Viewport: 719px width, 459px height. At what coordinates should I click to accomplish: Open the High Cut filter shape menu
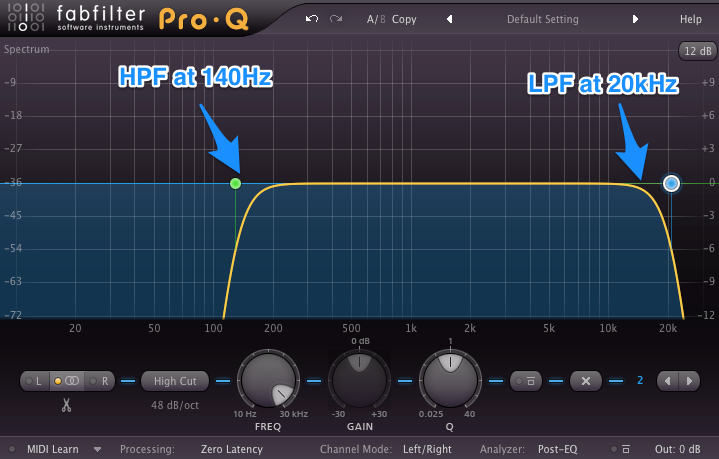(175, 381)
